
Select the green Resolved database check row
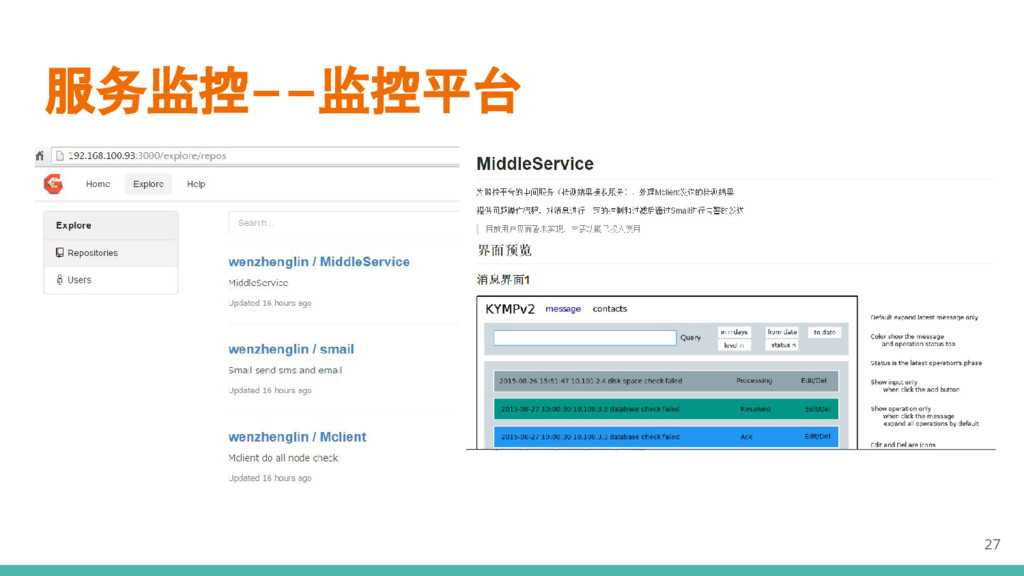click(665, 409)
